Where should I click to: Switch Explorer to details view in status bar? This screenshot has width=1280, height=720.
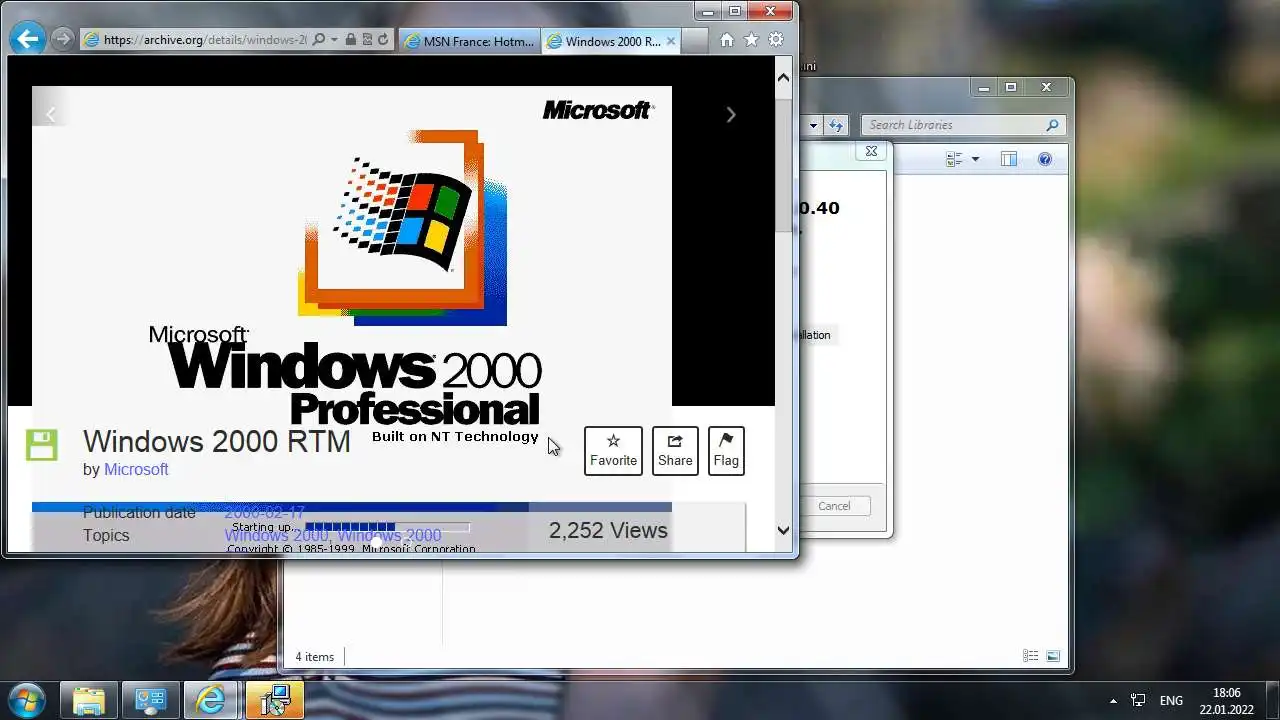tap(1031, 656)
